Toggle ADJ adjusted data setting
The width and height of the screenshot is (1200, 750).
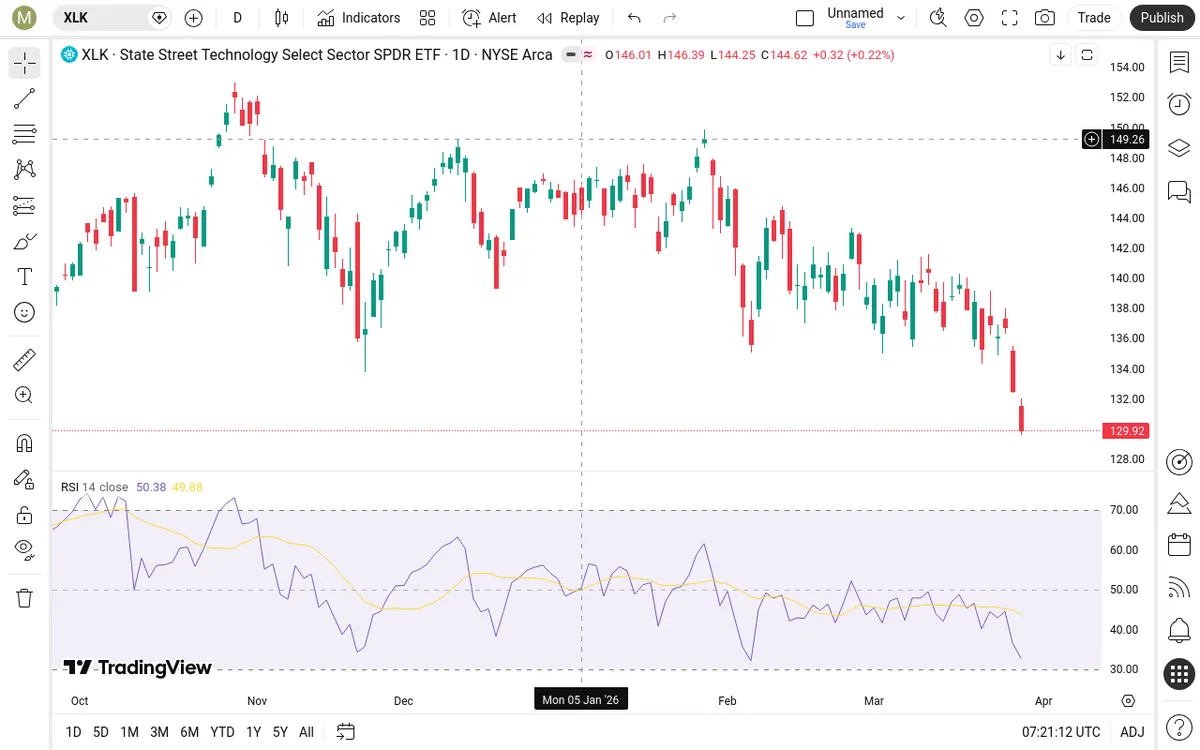click(1132, 732)
